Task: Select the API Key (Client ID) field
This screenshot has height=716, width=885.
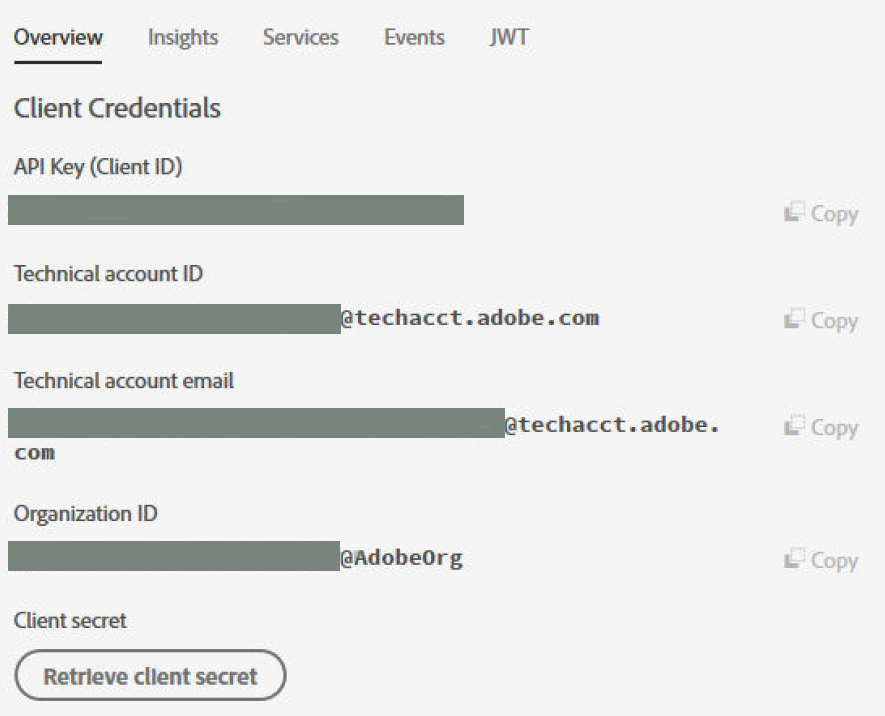Action: coord(235,210)
